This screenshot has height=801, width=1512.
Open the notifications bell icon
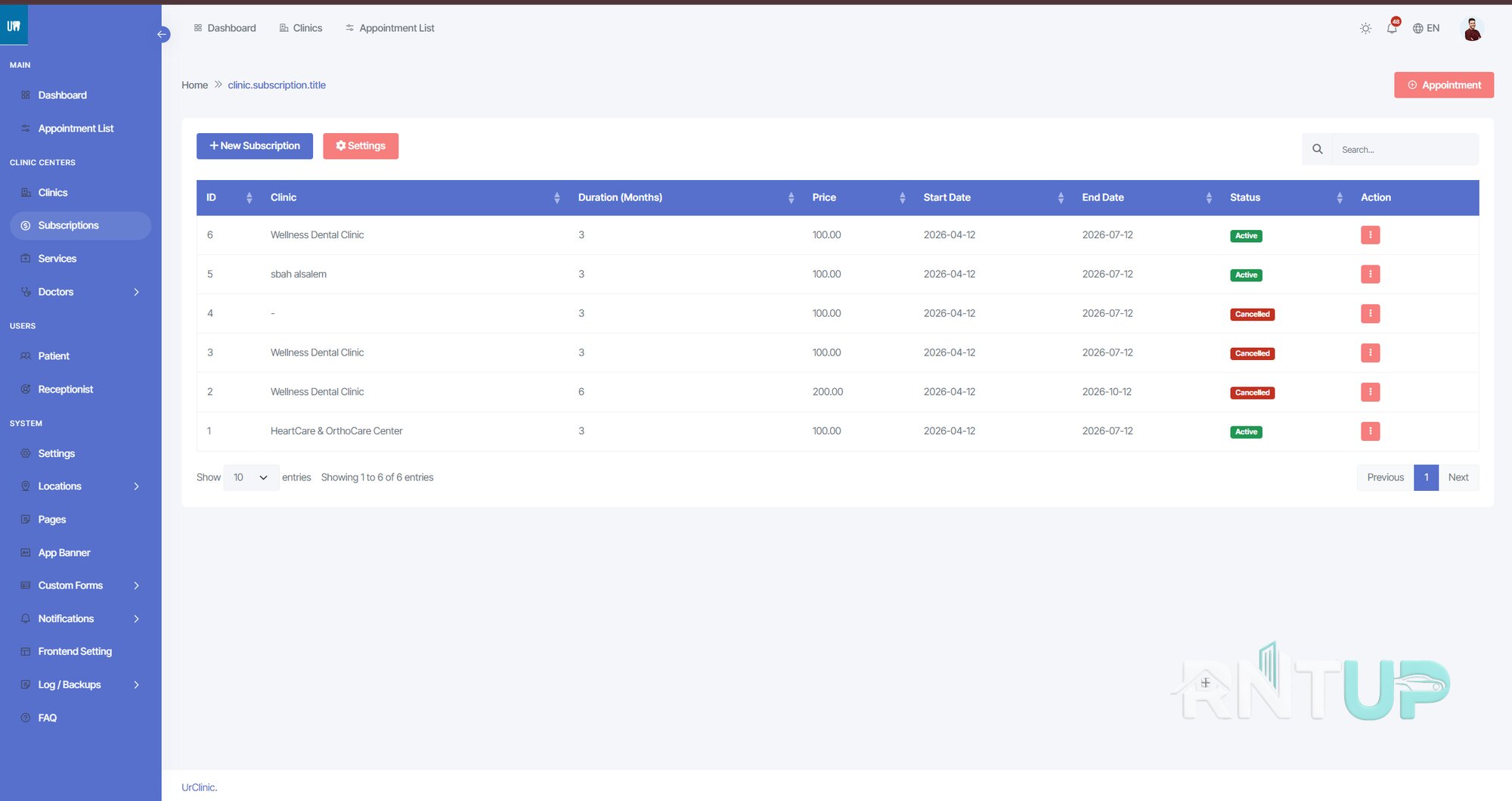tap(1392, 28)
